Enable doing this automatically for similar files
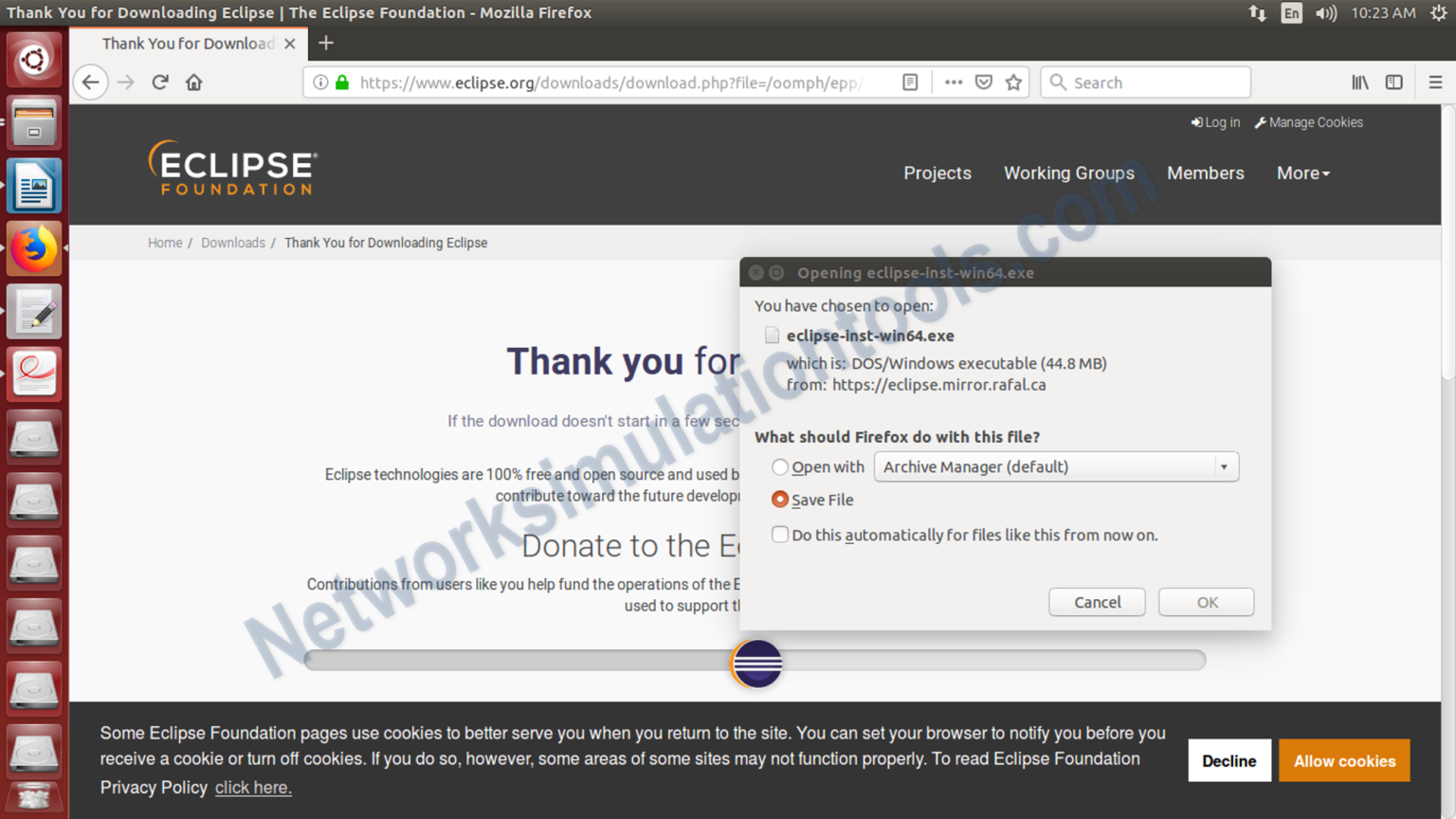This screenshot has height=819, width=1456. click(779, 535)
